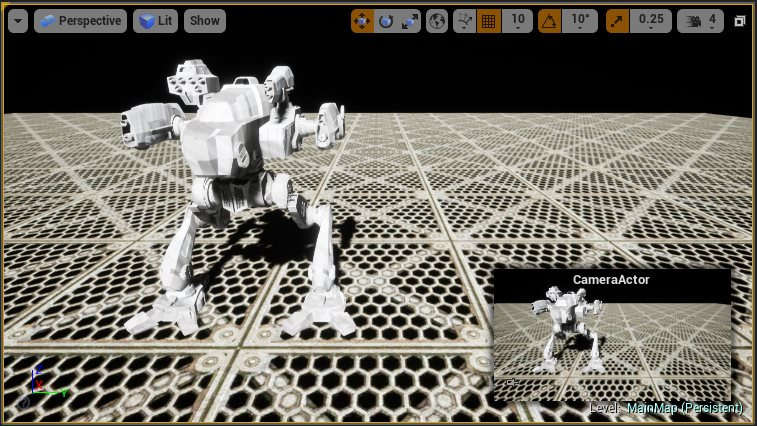Image resolution: width=757 pixels, height=426 pixels.
Task: Select the translate (move) gizmo tool
Action: [x=362, y=21]
